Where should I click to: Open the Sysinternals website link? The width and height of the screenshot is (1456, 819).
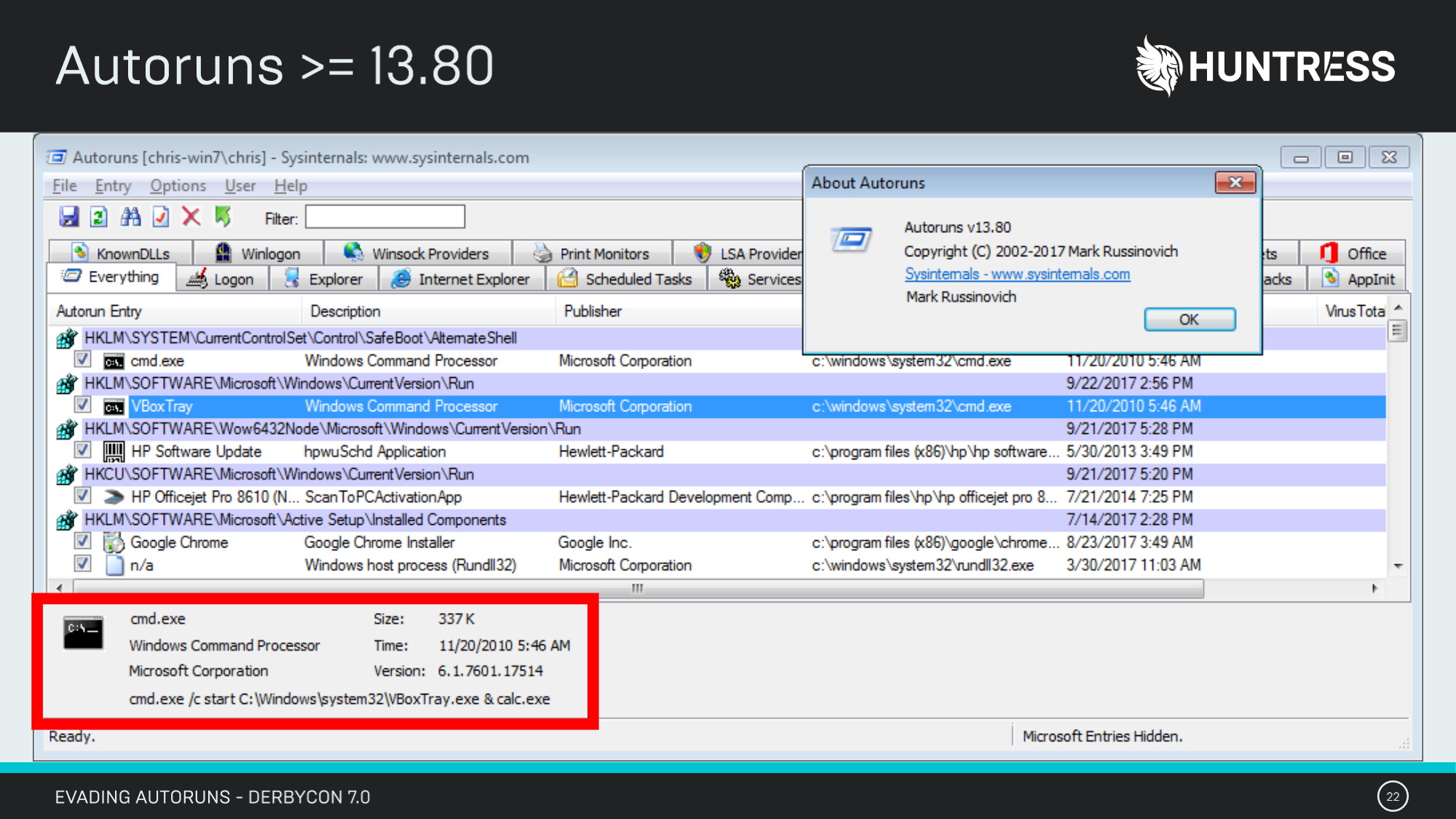coord(1017,274)
